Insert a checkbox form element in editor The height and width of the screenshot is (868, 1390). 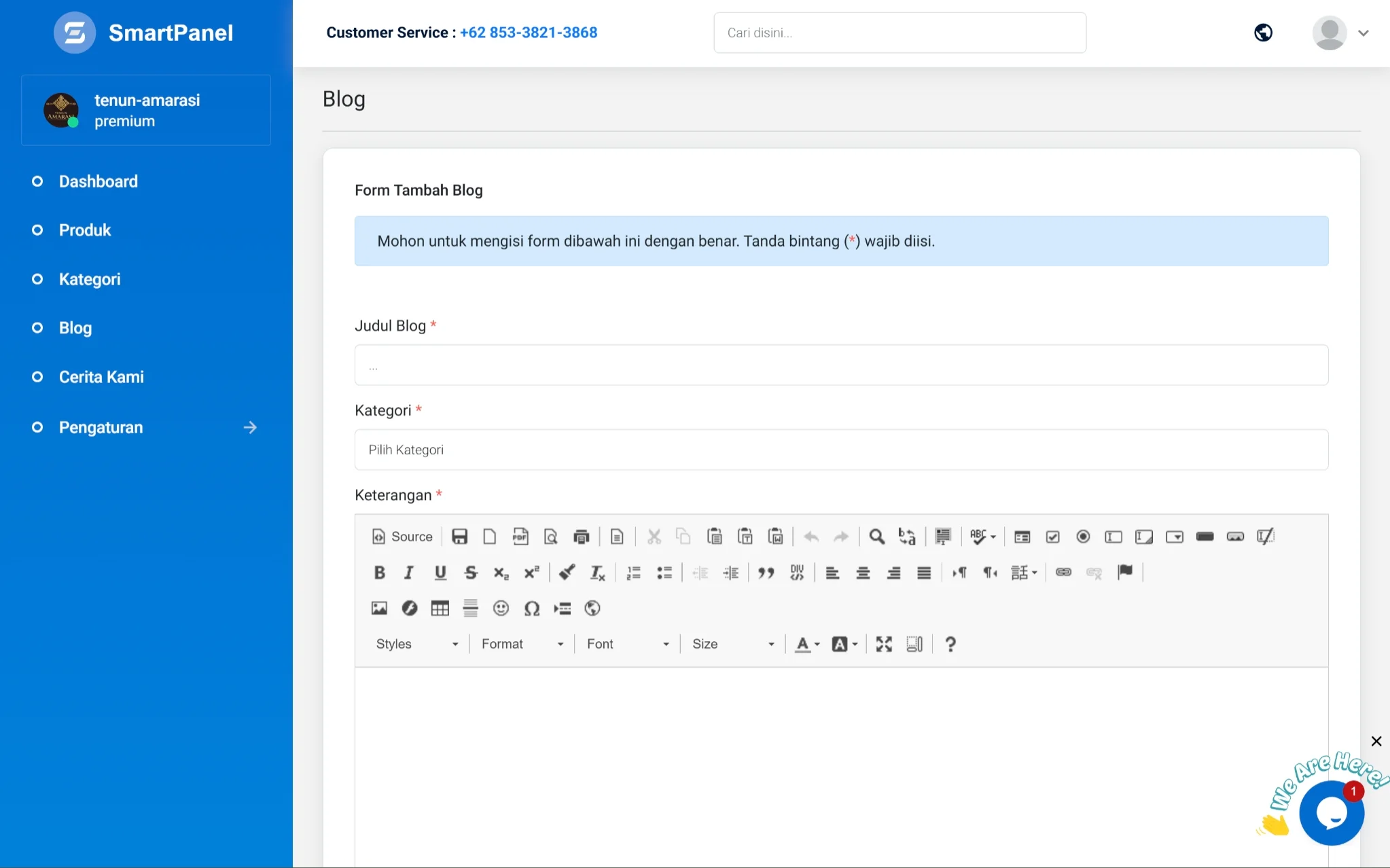click(1053, 537)
